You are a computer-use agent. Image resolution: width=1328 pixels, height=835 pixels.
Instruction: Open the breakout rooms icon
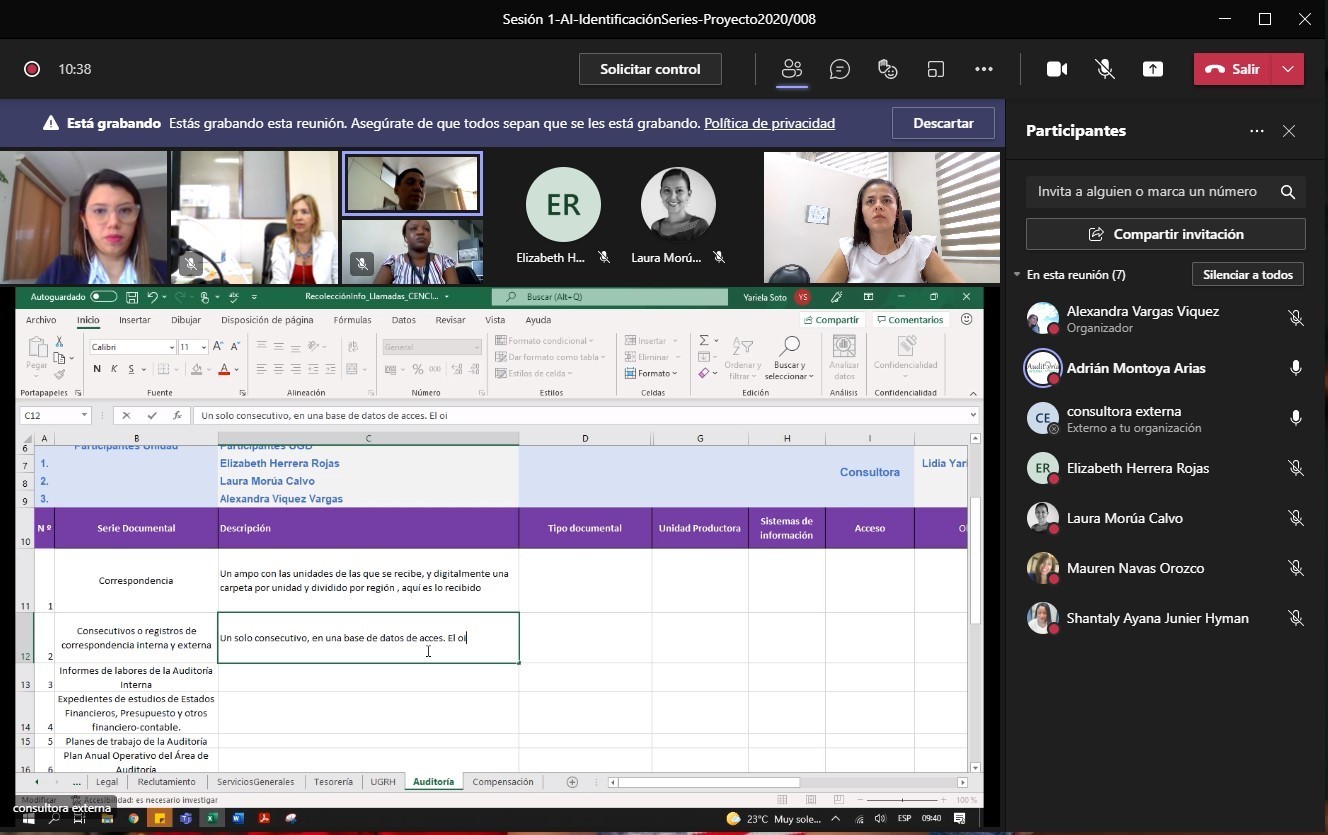pos(936,69)
